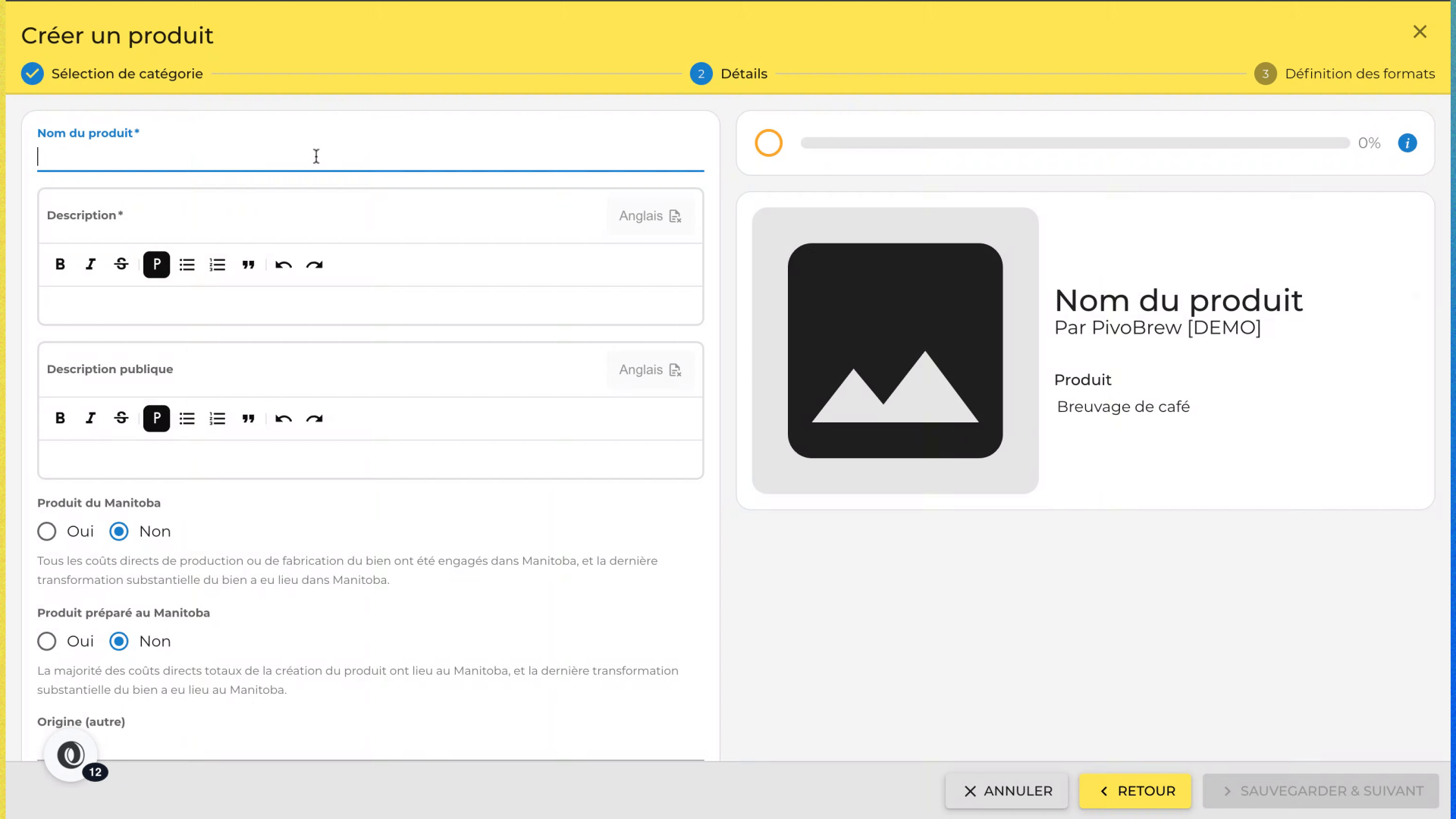This screenshot has height=819, width=1456.
Task: Select Oui for Produit du Manitoba
Action: pyautogui.click(x=47, y=532)
